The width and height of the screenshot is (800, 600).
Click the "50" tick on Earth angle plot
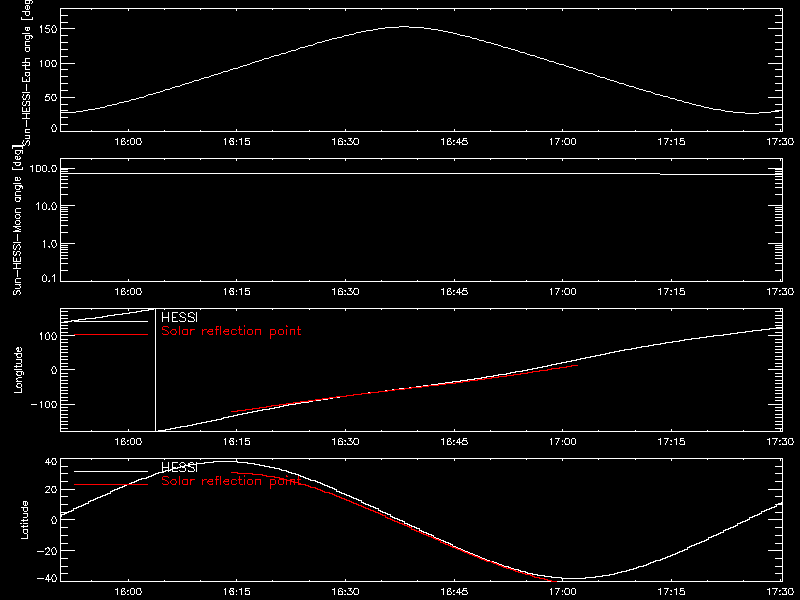(51, 98)
